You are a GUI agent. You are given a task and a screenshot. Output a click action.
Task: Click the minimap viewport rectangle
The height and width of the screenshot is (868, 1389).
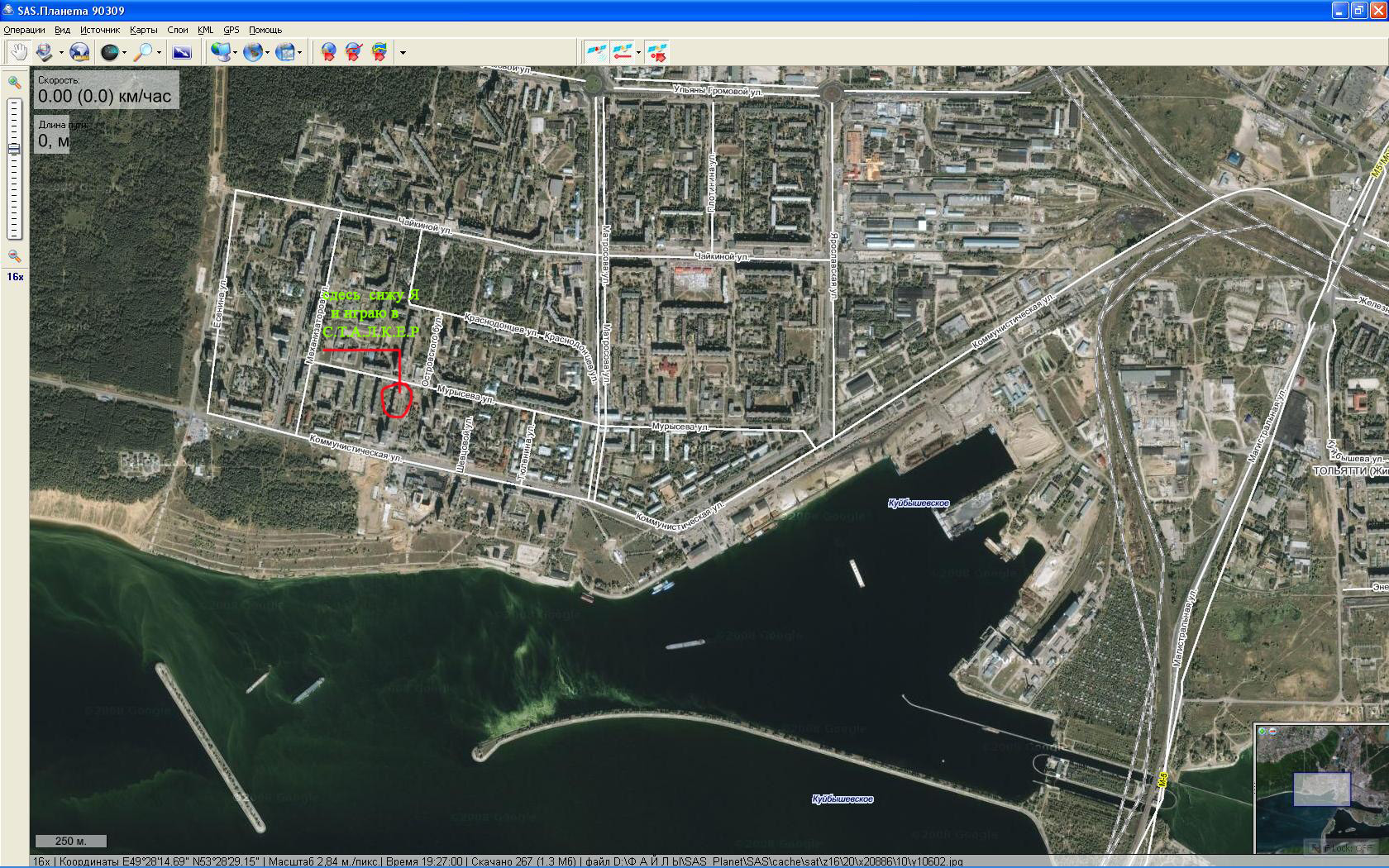pyautogui.click(x=1321, y=789)
